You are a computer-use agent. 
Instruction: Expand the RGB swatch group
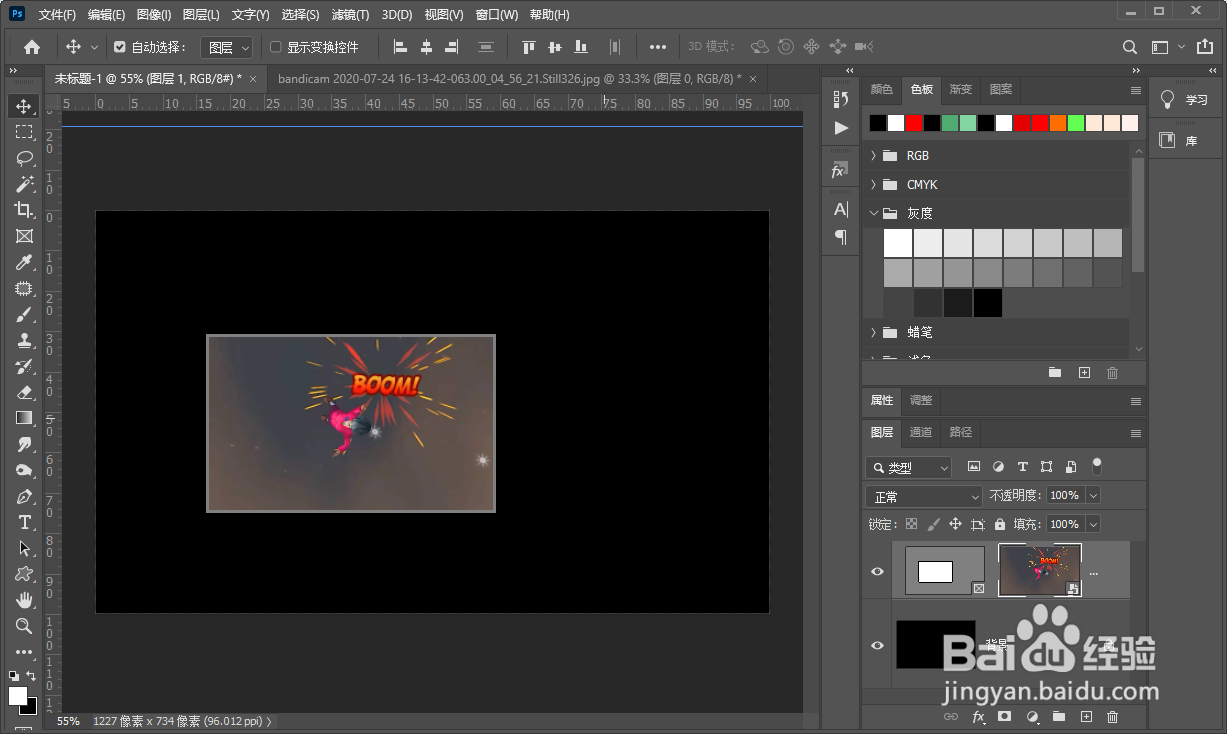[873, 155]
